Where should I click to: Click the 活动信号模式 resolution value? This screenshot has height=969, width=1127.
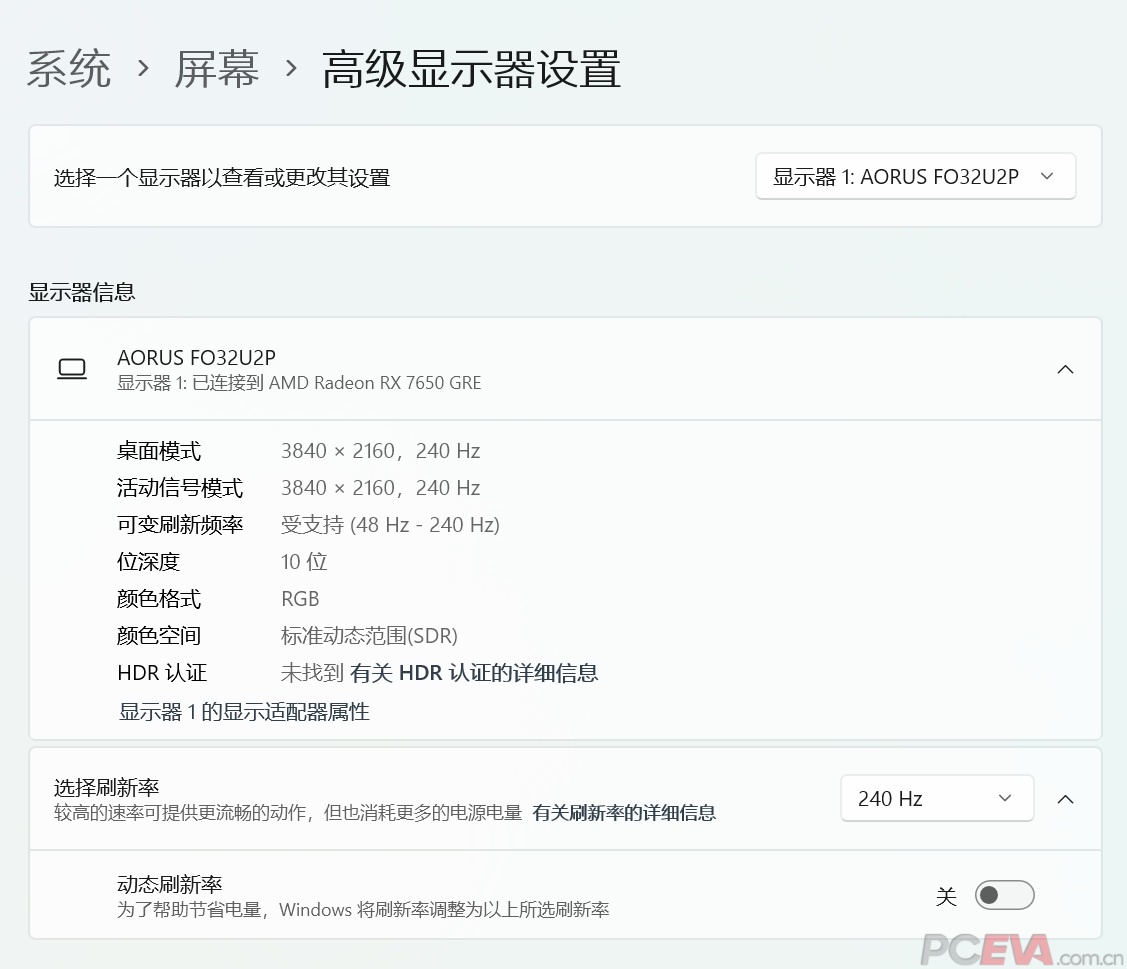click(x=380, y=488)
